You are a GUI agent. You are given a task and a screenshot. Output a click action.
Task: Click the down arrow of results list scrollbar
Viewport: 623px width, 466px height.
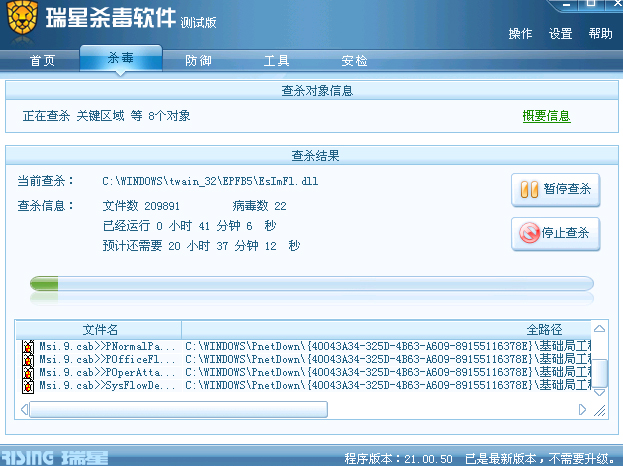click(x=600, y=393)
